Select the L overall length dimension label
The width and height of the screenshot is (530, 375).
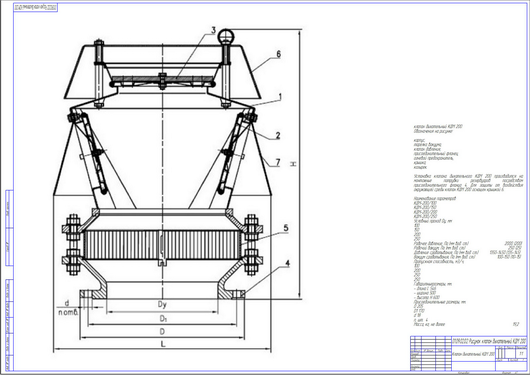coord(163,345)
